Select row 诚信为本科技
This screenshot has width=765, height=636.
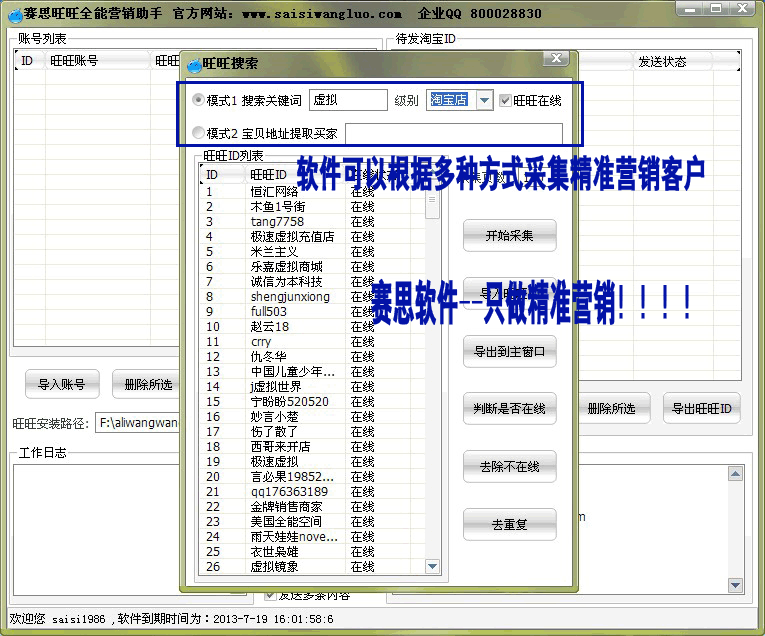[x=312, y=282]
